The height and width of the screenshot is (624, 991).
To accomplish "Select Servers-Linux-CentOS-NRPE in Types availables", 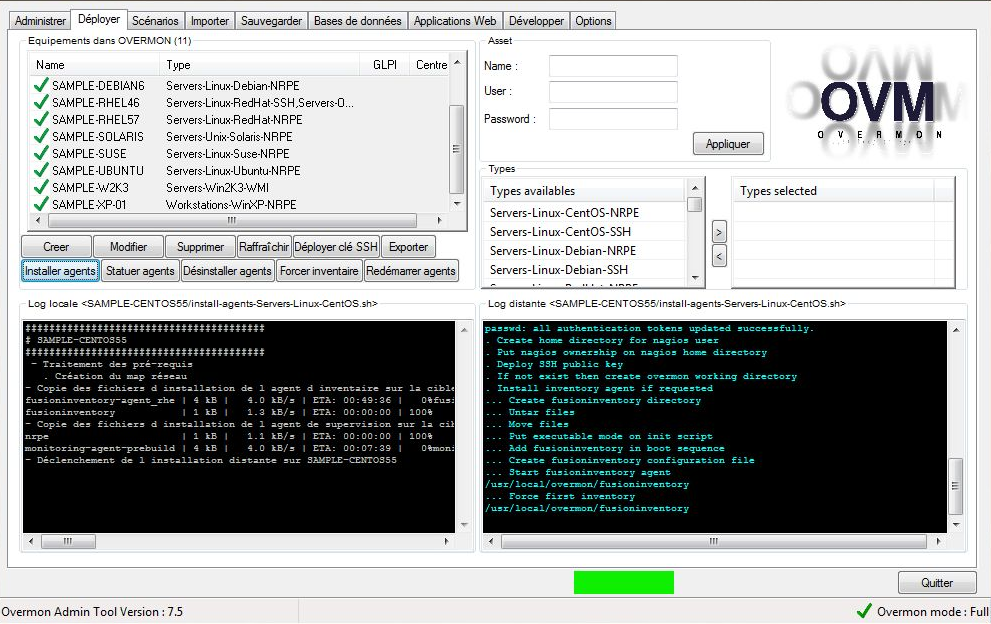I will pyautogui.click(x=564, y=212).
